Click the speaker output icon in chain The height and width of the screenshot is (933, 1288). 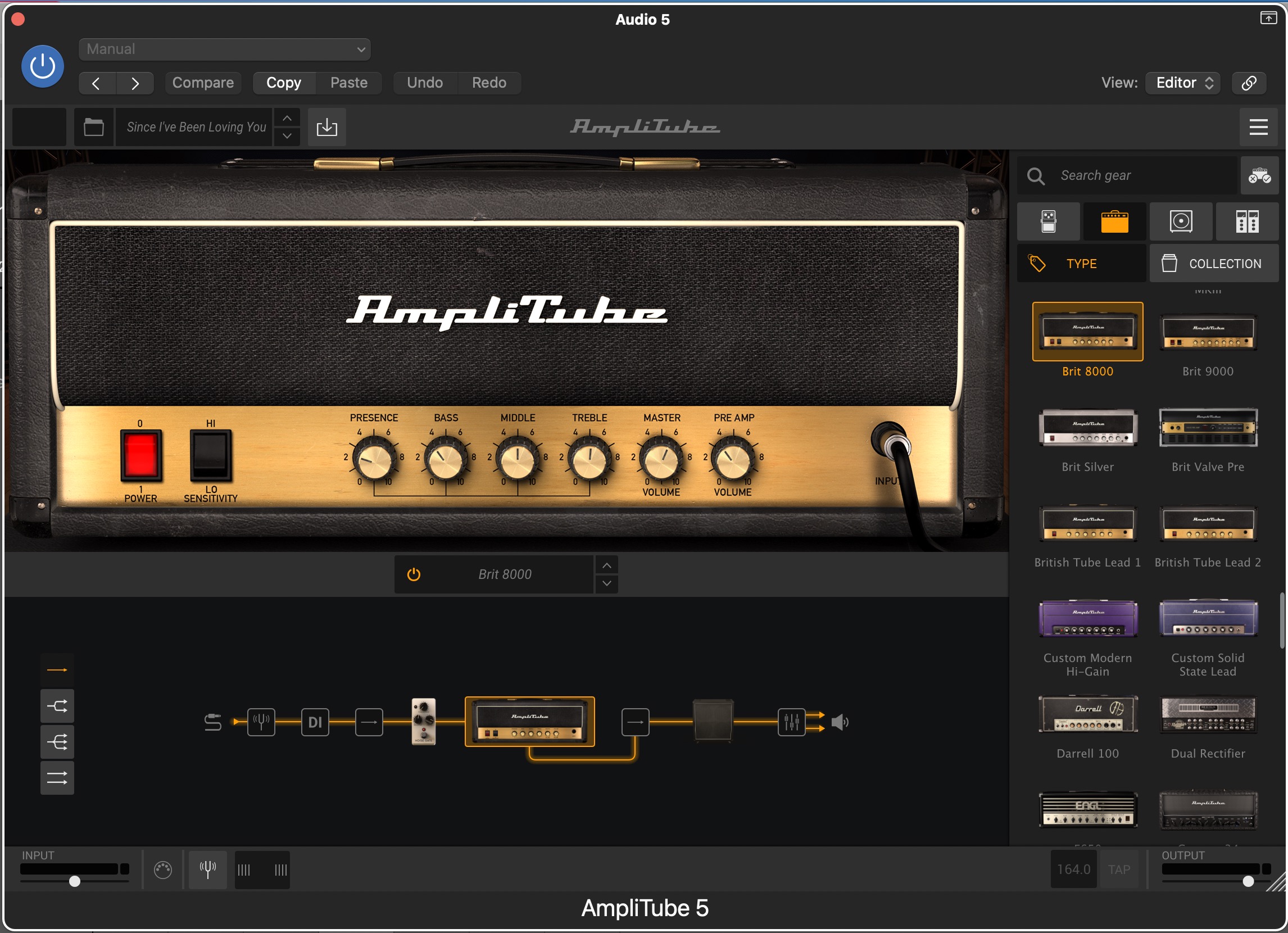[840, 722]
